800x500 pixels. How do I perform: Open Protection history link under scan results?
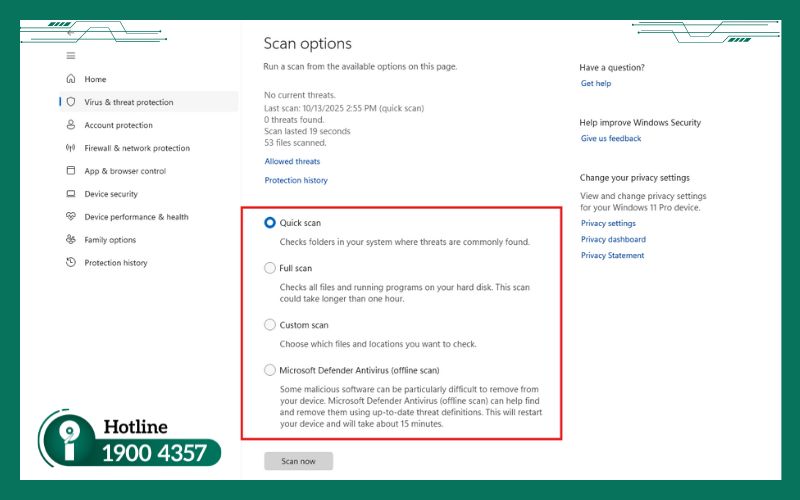click(x=296, y=180)
